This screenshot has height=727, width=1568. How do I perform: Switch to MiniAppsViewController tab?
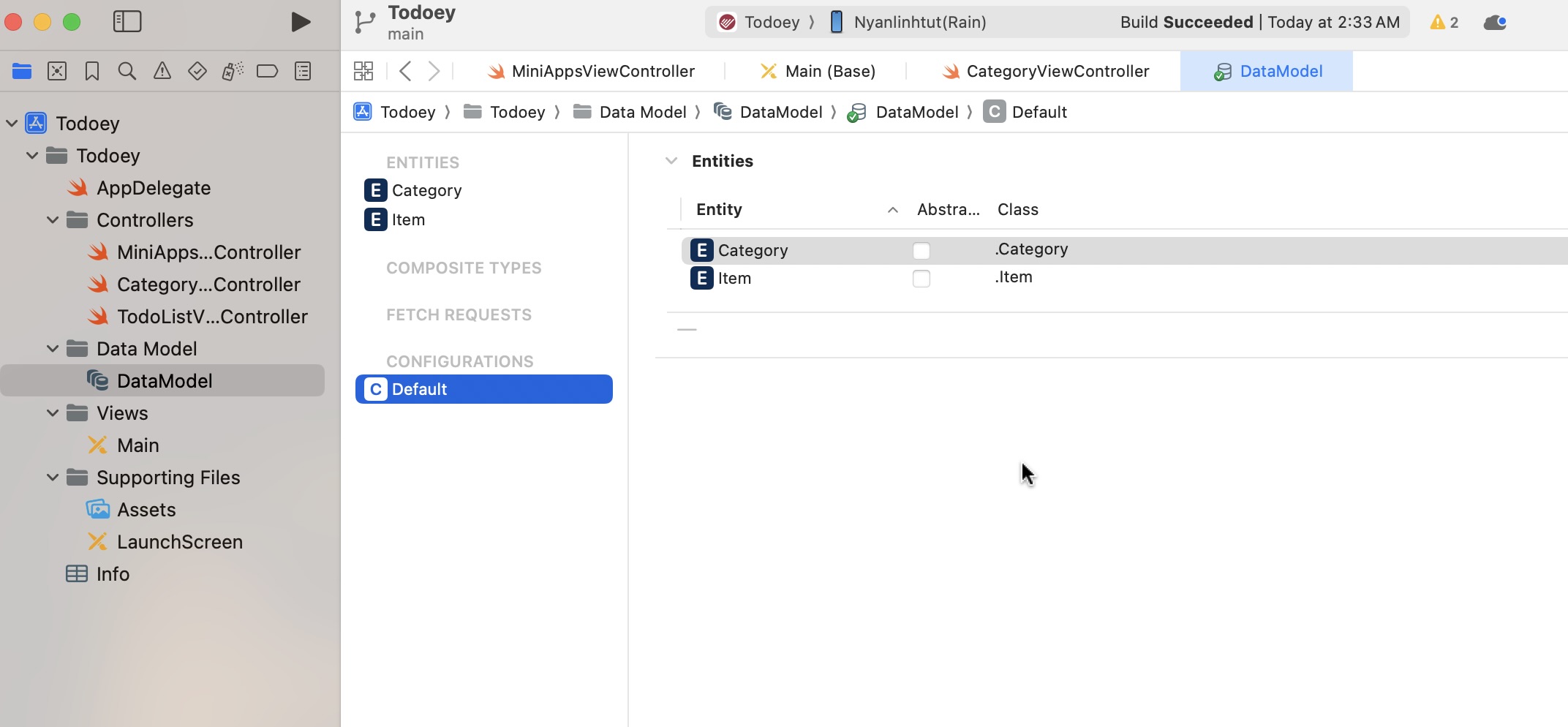(x=591, y=71)
